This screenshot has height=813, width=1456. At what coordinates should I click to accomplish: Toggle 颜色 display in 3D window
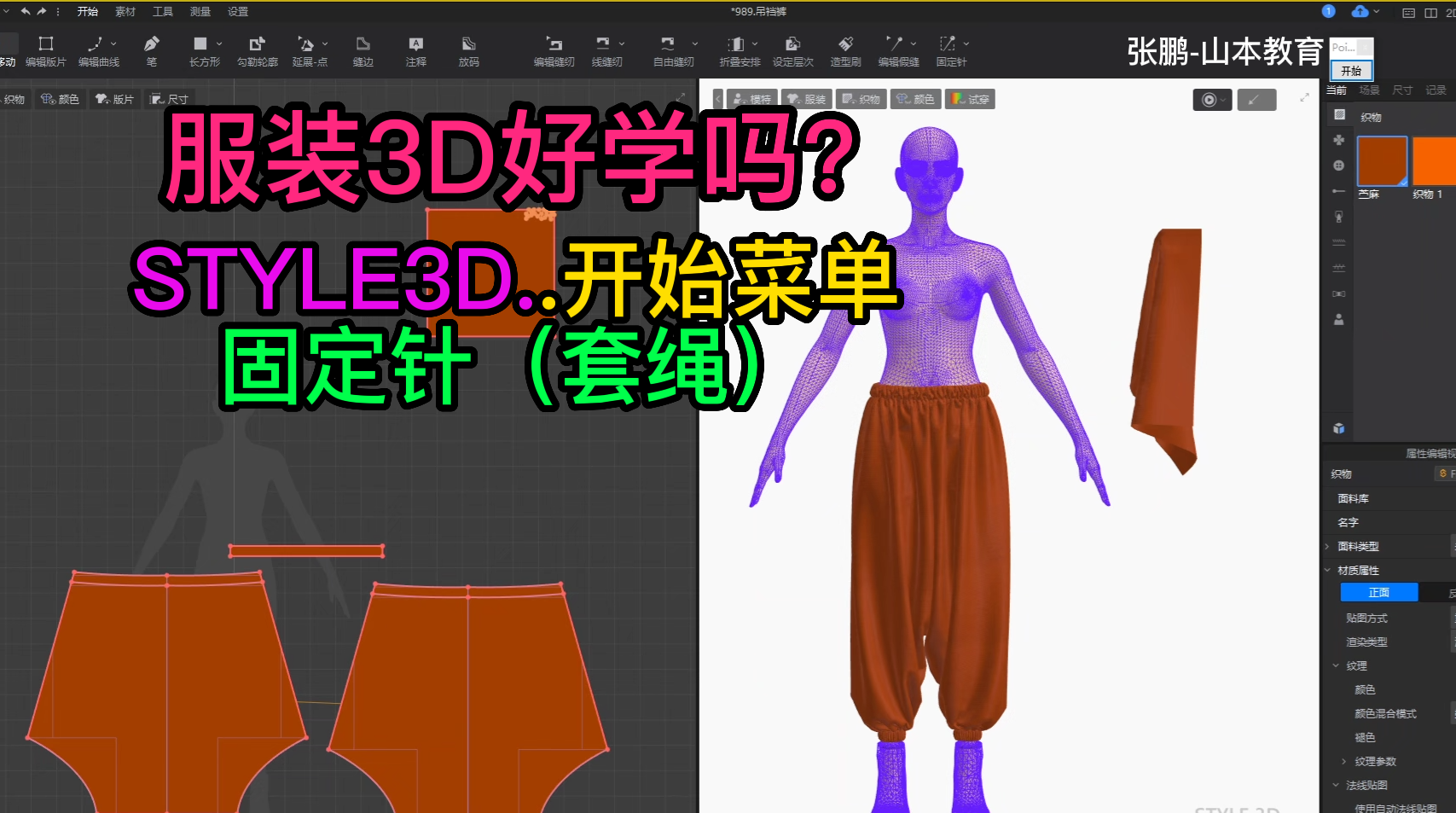tap(915, 99)
